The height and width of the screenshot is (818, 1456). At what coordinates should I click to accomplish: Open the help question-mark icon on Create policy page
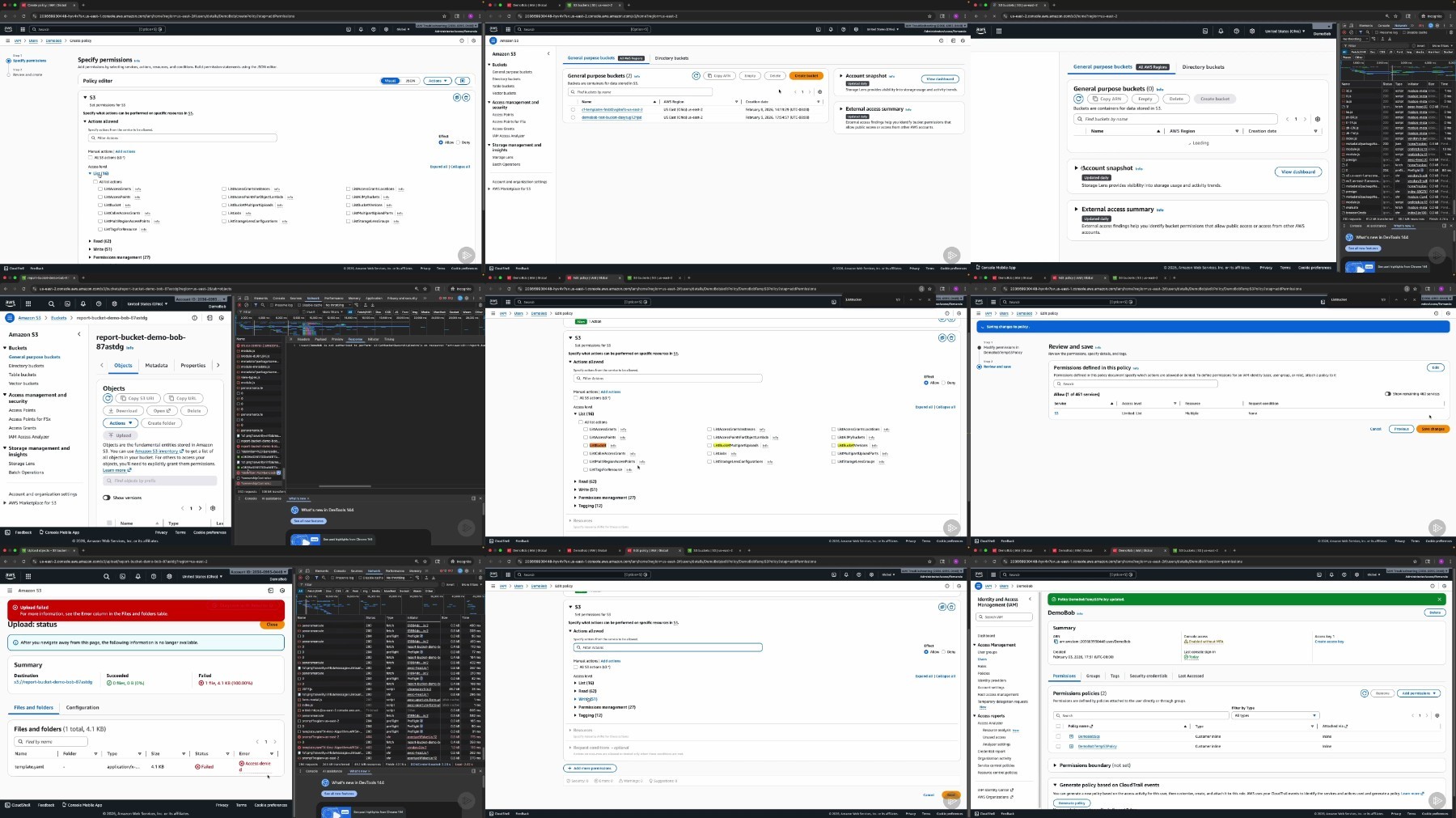[374, 29]
